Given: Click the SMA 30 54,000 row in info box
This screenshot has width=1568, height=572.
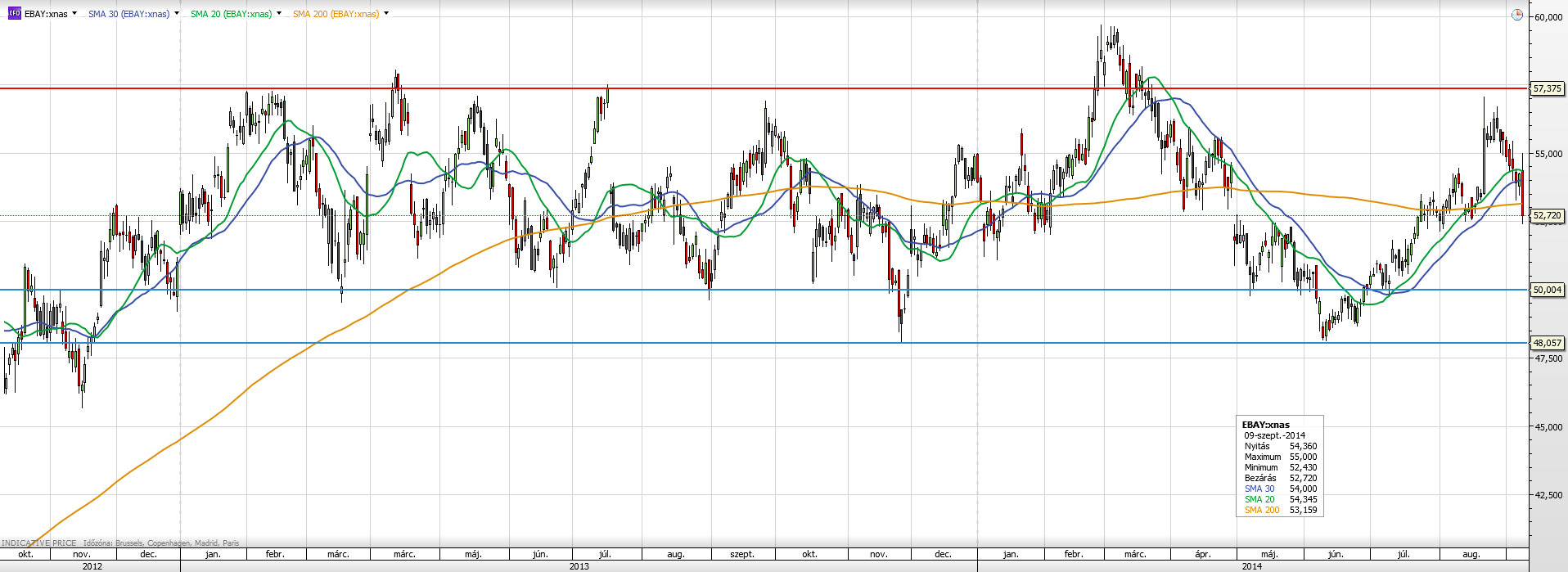Looking at the screenshot, I should (1281, 489).
